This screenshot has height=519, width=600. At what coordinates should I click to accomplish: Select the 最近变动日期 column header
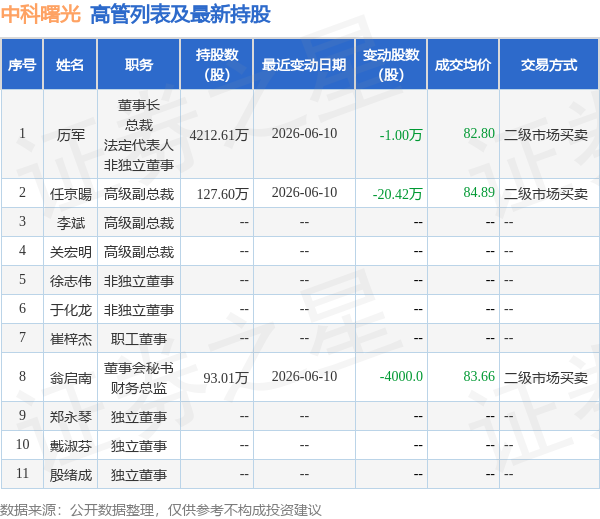click(304, 65)
